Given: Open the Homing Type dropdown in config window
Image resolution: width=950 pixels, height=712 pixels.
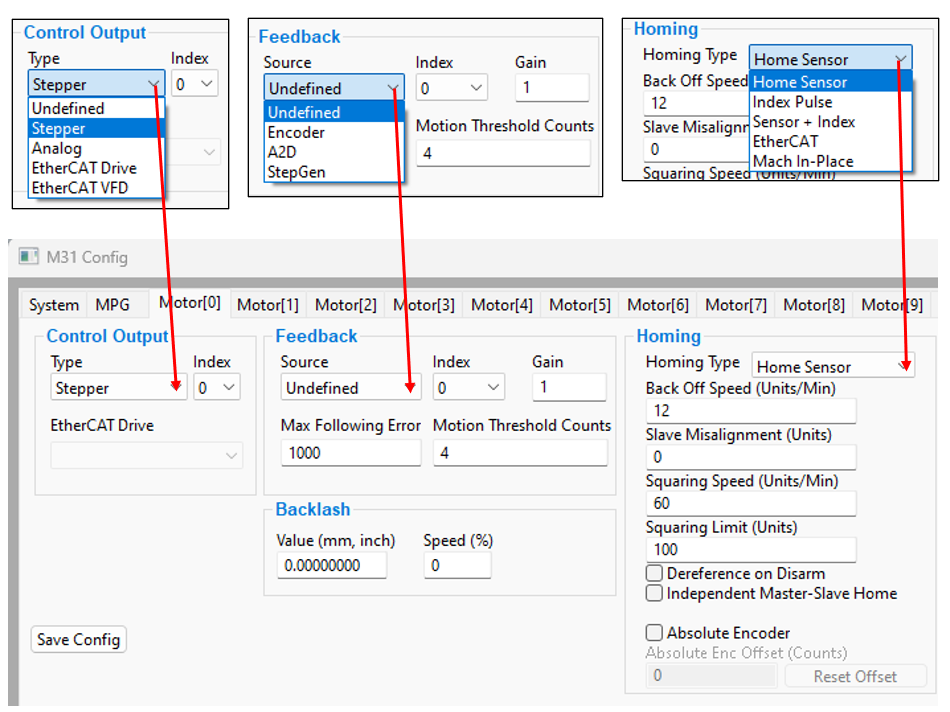Looking at the screenshot, I should (832, 367).
